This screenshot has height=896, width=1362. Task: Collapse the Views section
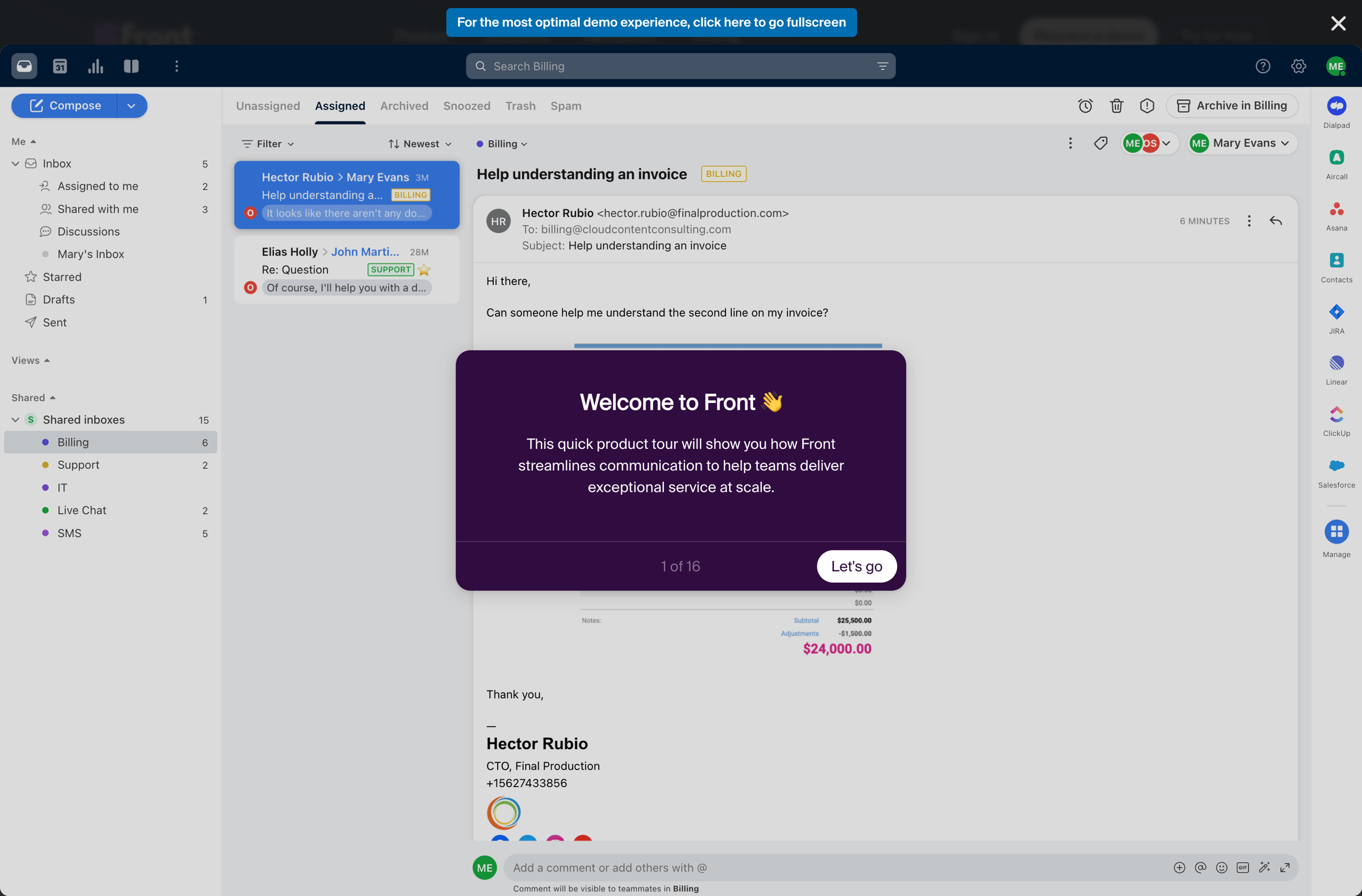pyautogui.click(x=31, y=360)
